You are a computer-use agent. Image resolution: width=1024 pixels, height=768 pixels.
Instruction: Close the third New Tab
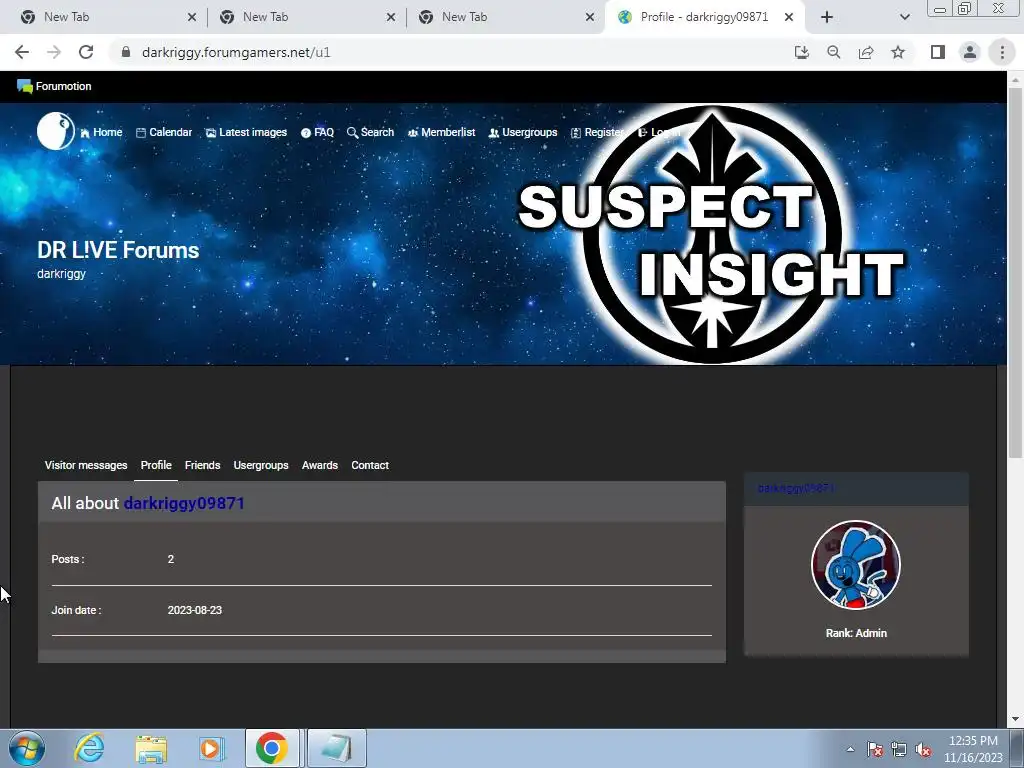[590, 17]
